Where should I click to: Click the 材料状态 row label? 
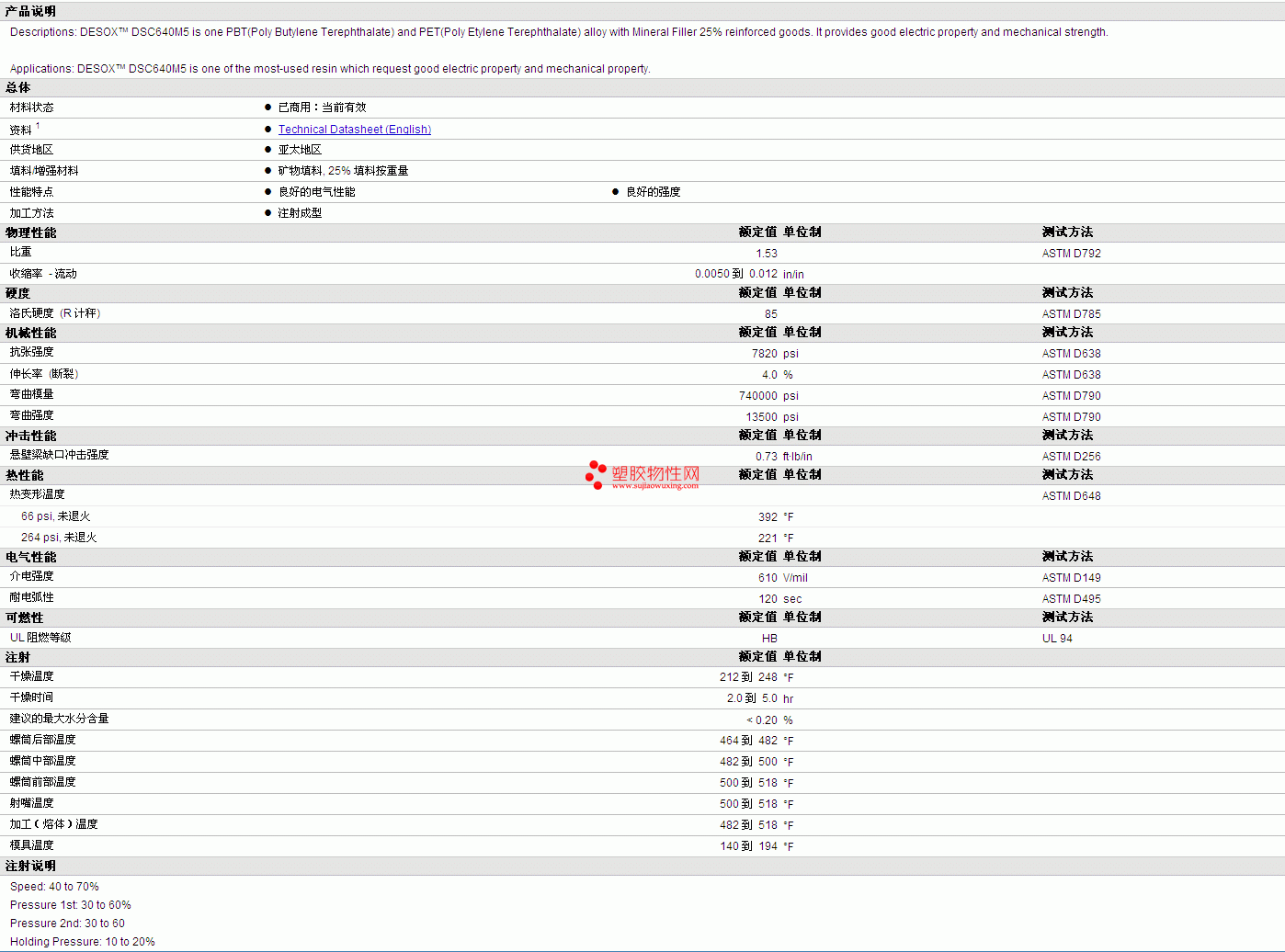[x=32, y=108]
